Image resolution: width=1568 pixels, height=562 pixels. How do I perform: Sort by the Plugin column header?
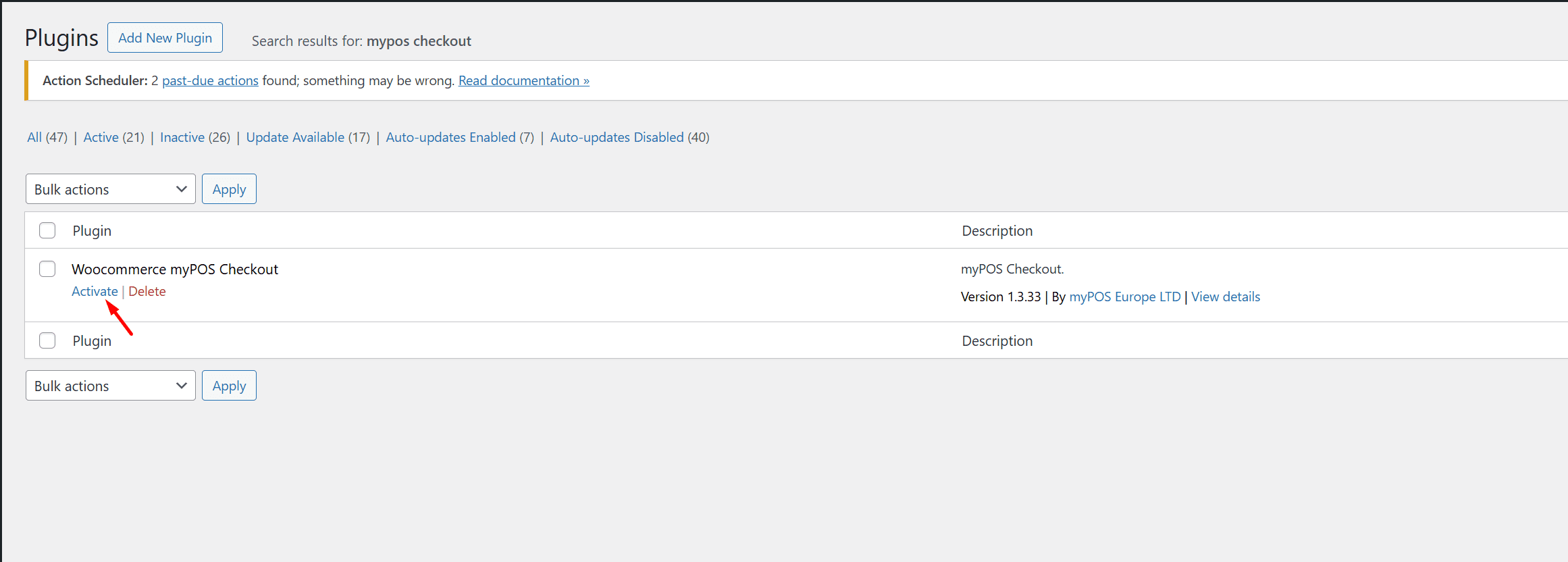tap(92, 230)
